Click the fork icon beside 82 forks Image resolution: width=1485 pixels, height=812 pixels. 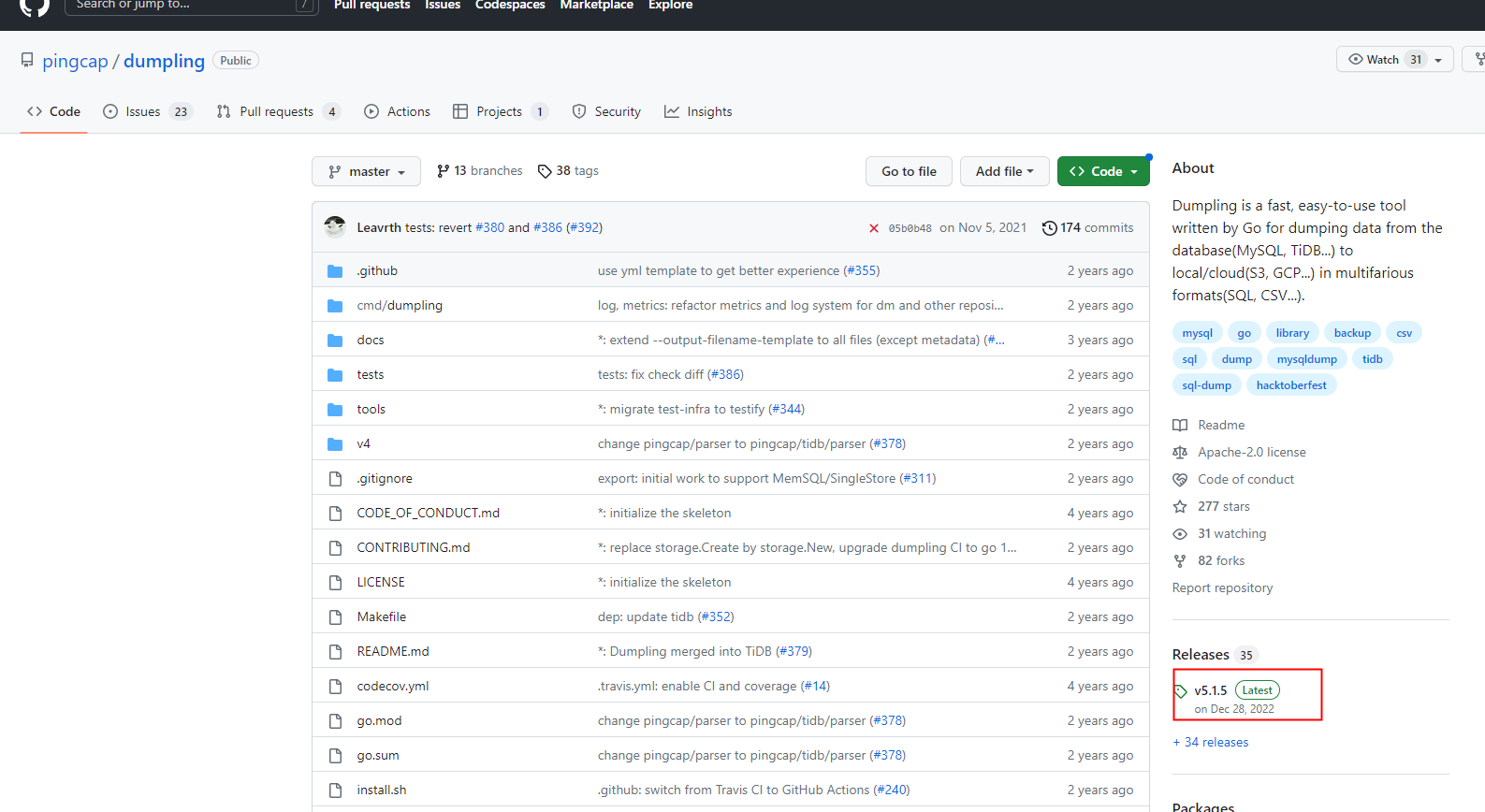coord(1180,561)
